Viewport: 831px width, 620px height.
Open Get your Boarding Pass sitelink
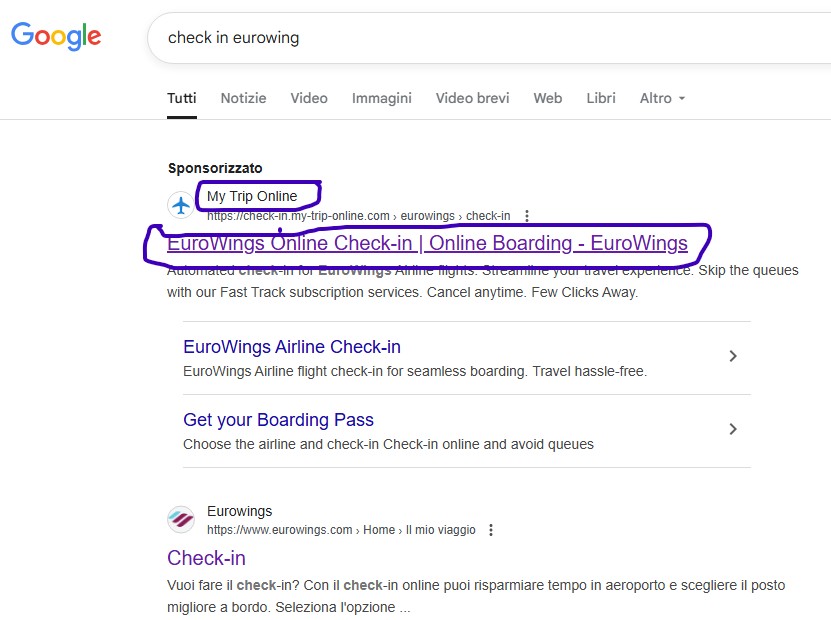pos(278,420)
